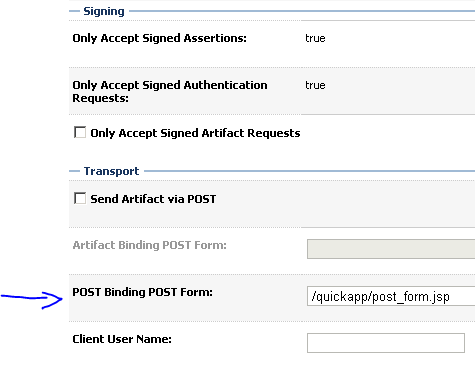The height and width of the screenshot is (371, 475).
Task: Click the true value for Signed Assertions
Action: click(315, 38)
